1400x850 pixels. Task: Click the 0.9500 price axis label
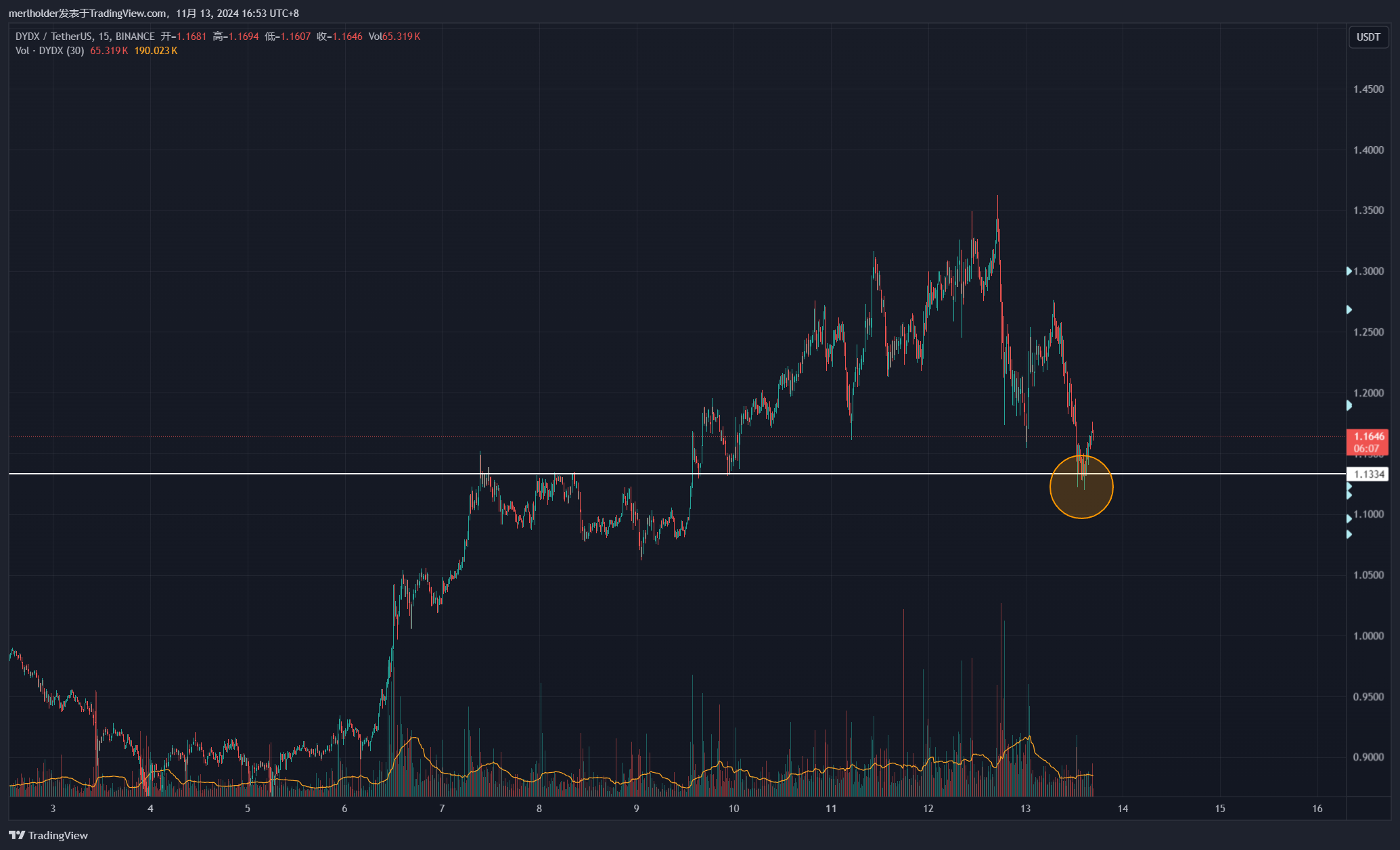coord(1368,697)
